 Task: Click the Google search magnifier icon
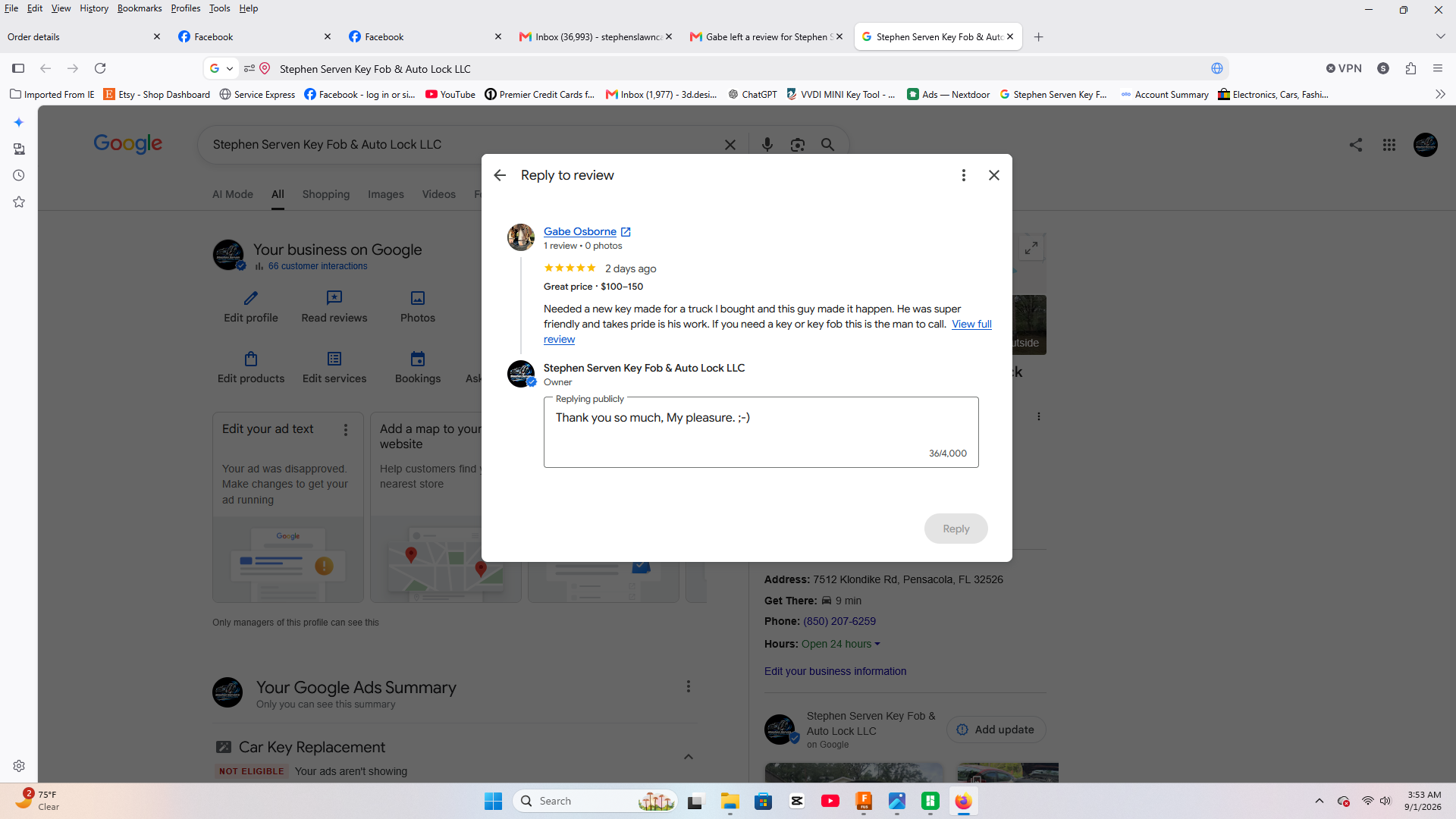tap(827, 145)
